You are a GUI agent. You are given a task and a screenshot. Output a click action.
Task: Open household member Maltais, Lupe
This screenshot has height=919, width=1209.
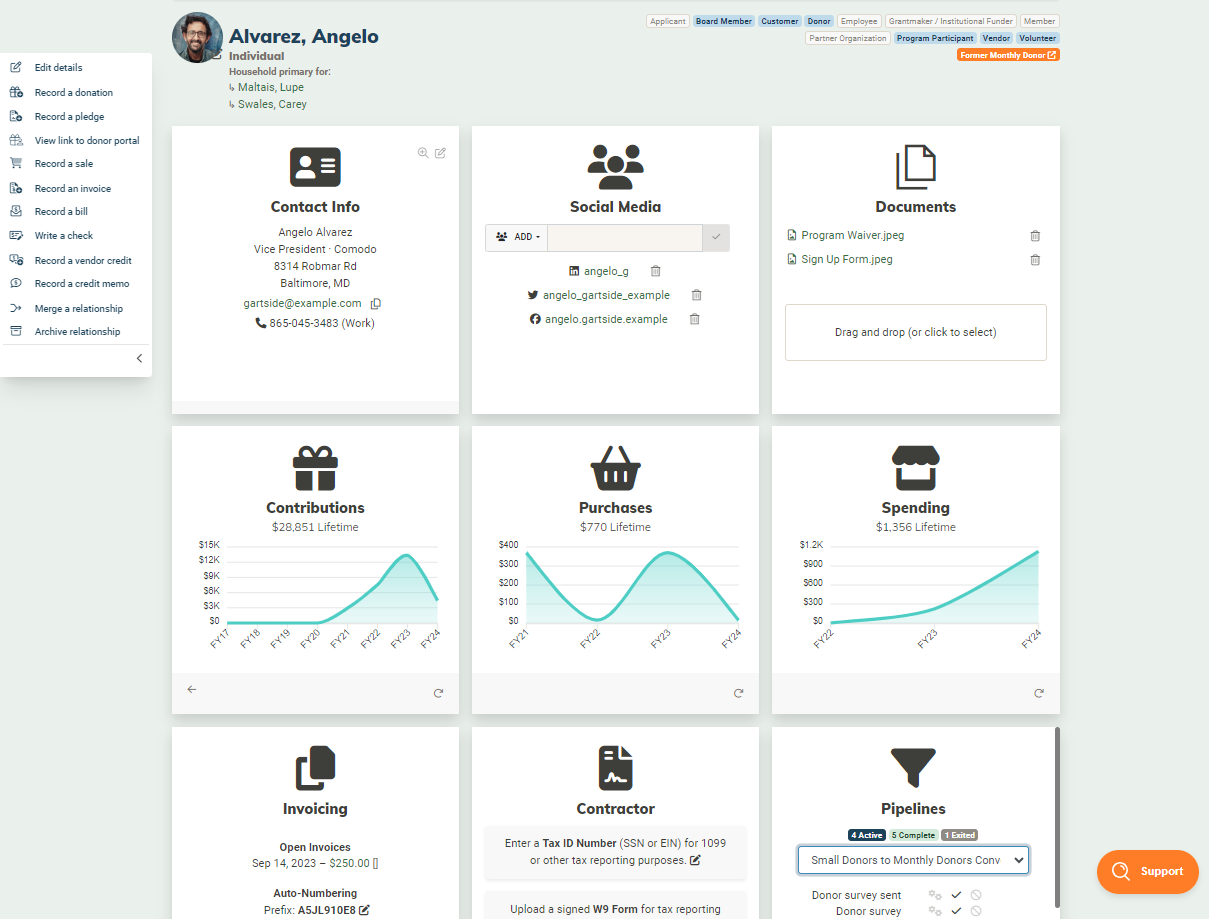[x=270, y=87]
